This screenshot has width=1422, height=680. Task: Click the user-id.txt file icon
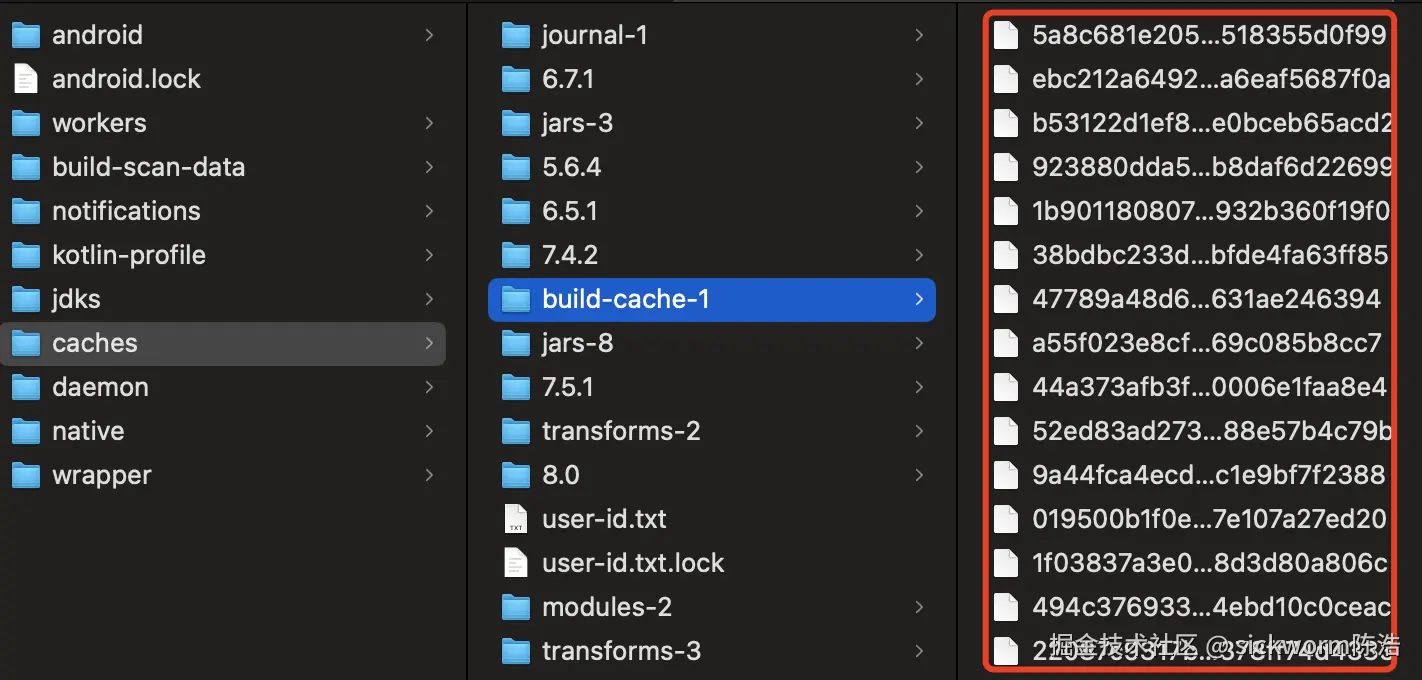[x=515, y=519]
